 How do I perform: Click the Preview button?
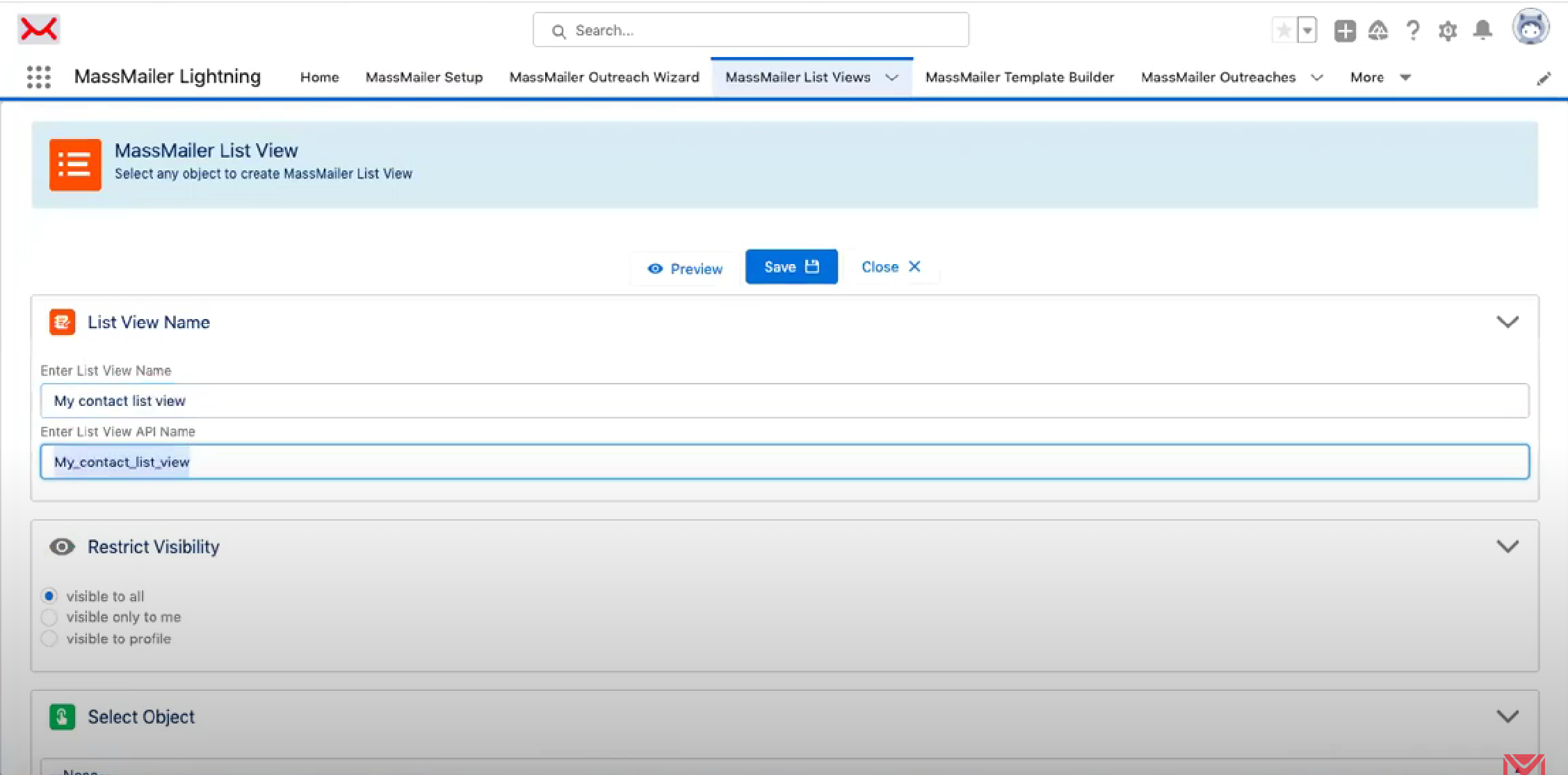[x=685, y=269]
